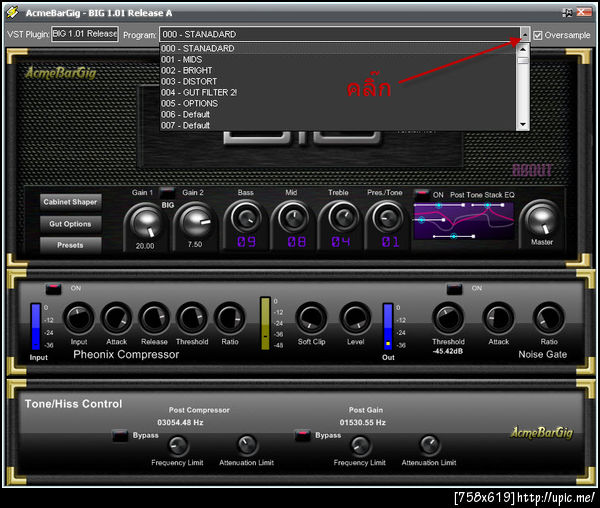Viewport: 600px width, 508px height.
Task: Click the compressor Ratio knob
Action: (x=230, y=318)
